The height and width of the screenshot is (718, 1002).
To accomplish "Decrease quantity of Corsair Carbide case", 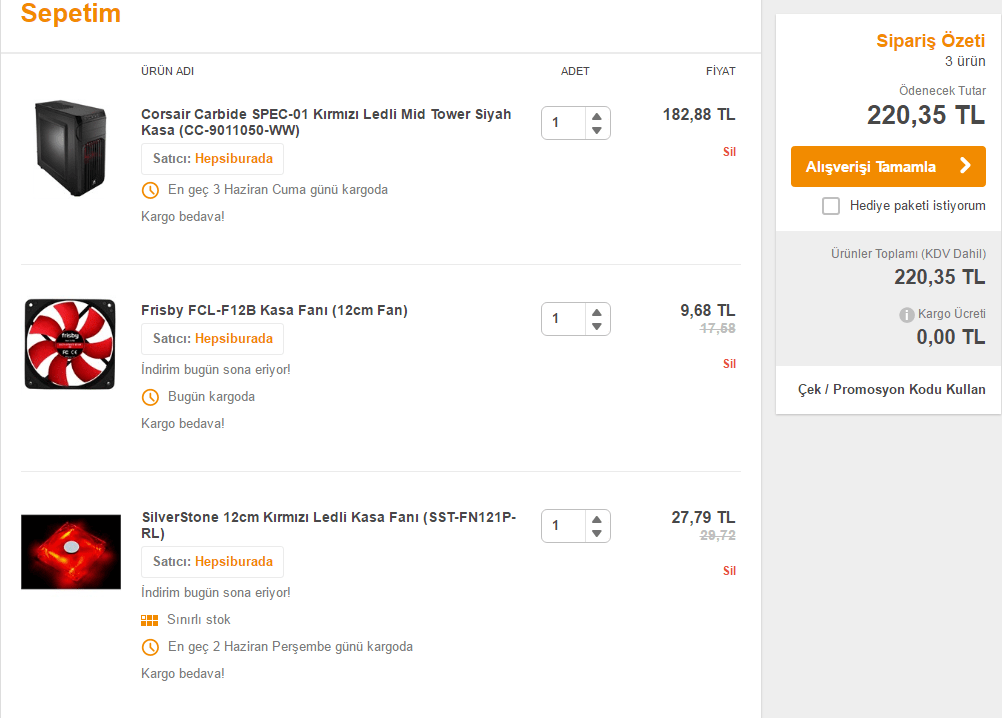I will click(x=597, y=131).
